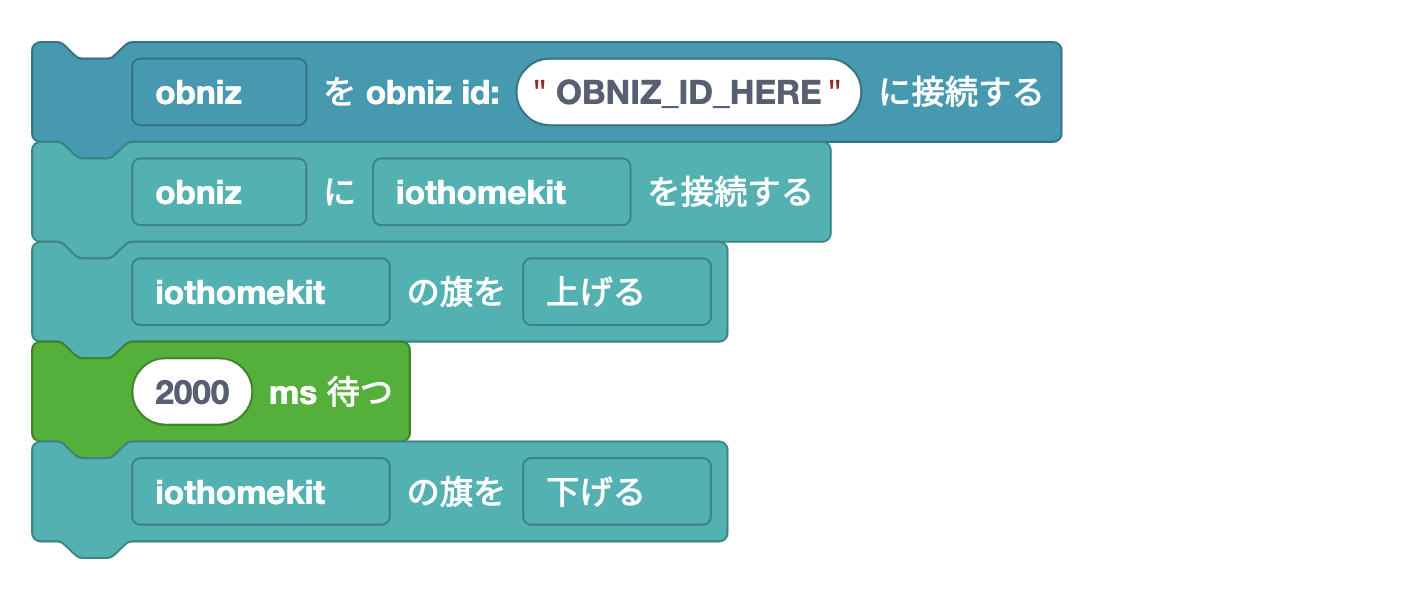Click the opening quote before OBNIZ_ID_HERE
Image resolution: width=1416 pixels, height=592 pixels.
point(538,90)
